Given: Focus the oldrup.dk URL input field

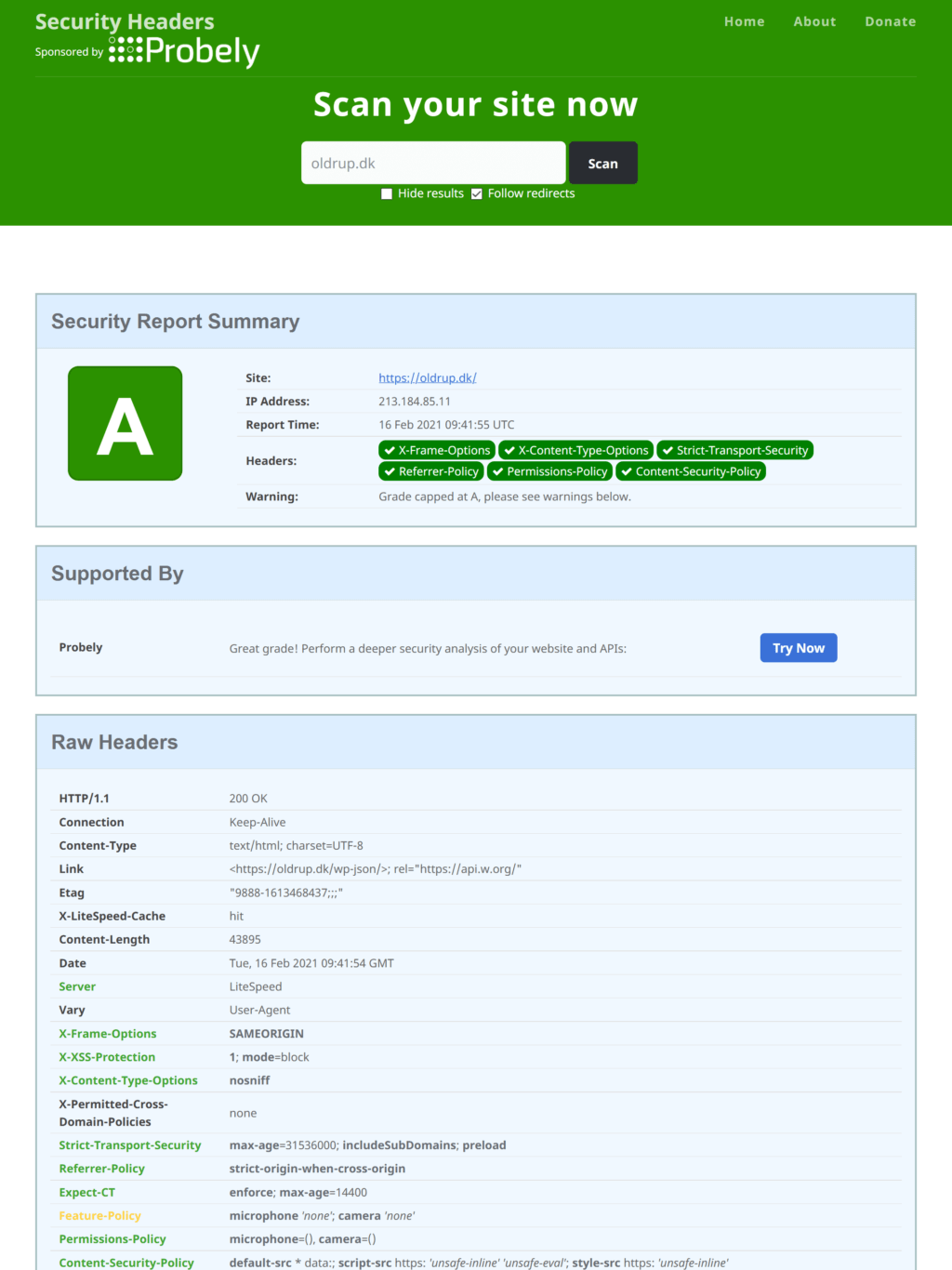Looking at the screenshot, I should point(433,163).
